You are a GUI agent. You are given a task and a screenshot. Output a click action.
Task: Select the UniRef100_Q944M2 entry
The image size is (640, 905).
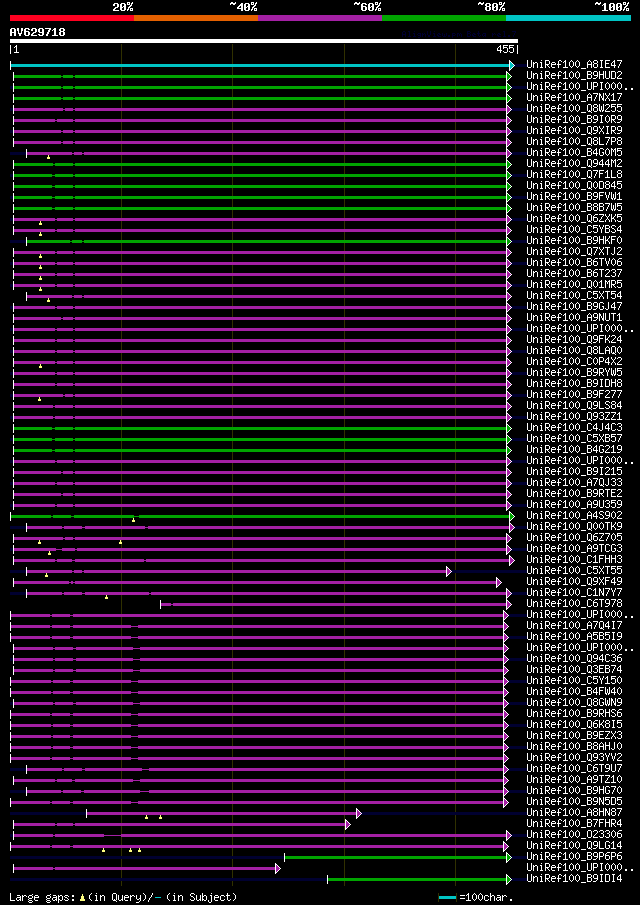coord(574,164)
